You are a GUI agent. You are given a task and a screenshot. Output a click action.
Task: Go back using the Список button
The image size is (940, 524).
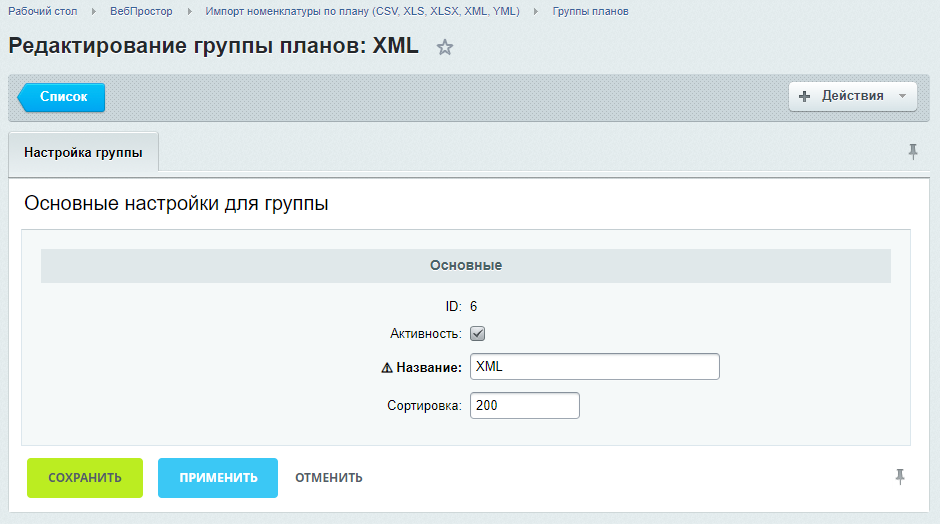click(61, 97)
